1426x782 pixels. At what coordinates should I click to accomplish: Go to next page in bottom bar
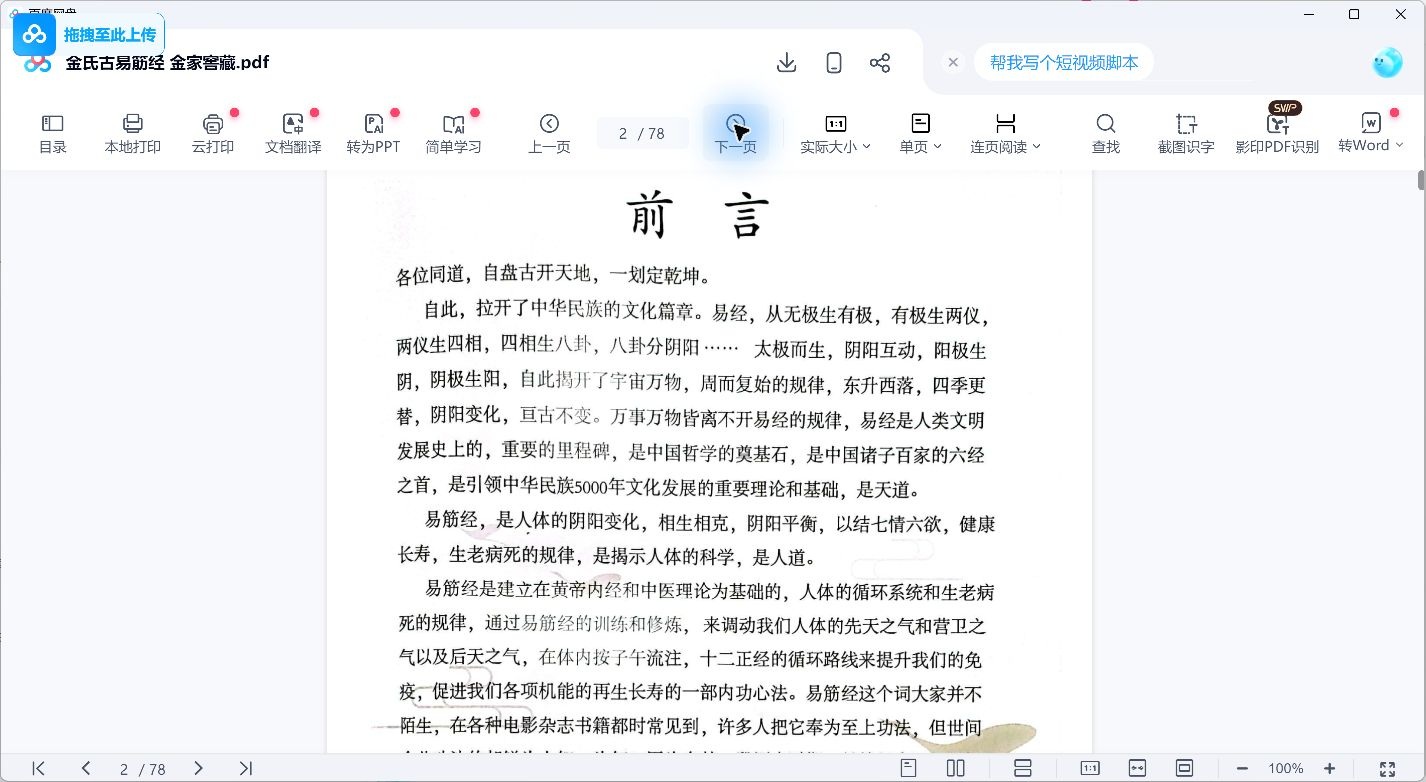point(198,768)
